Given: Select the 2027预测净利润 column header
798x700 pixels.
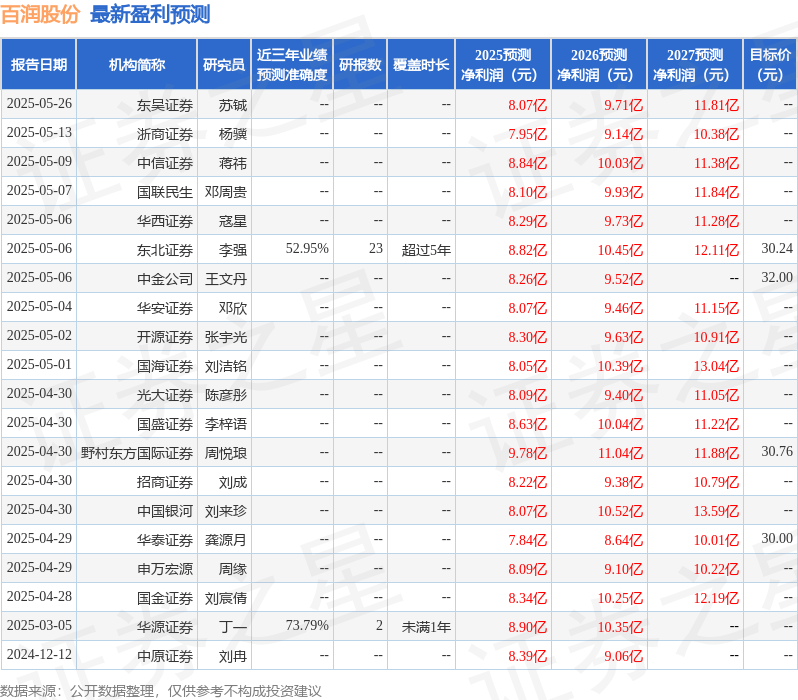Looking at the screenshot, I should click(695, 65).
